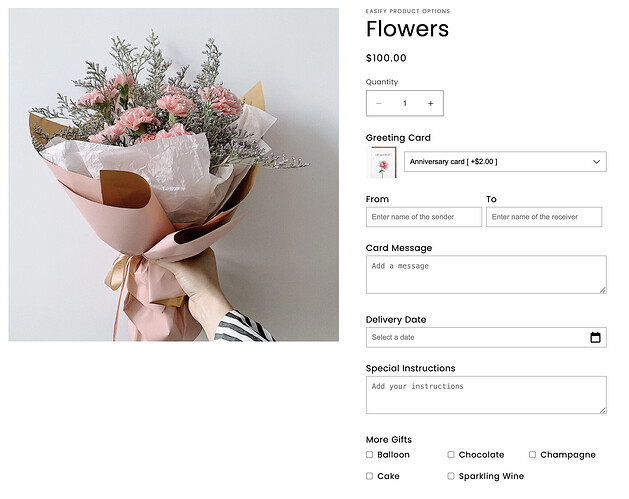Click the flower bouquet product image
This screenshot has height=499, width=629.
click(174, 175)
